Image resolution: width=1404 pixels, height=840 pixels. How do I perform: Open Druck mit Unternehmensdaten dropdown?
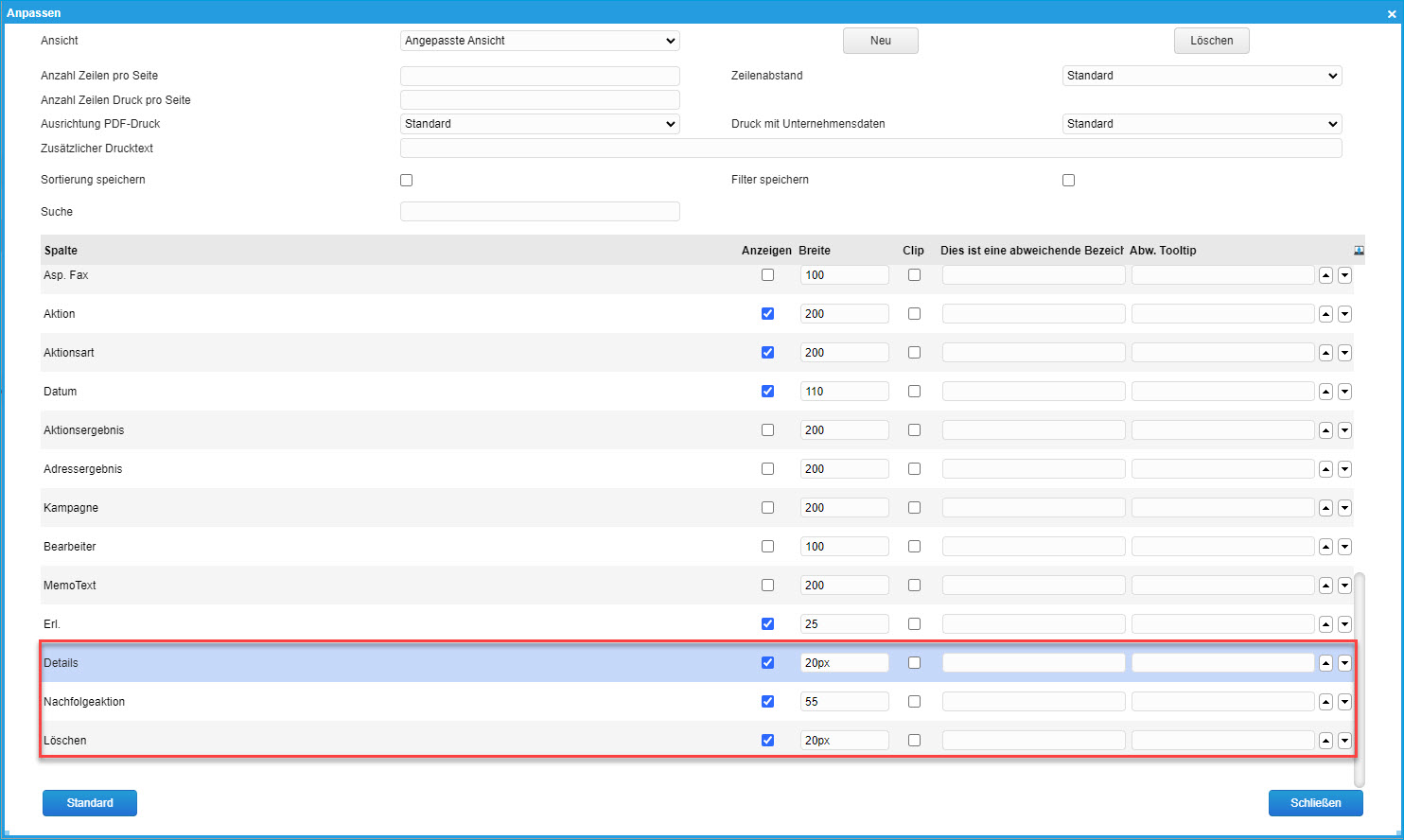tap(1202, 124)
